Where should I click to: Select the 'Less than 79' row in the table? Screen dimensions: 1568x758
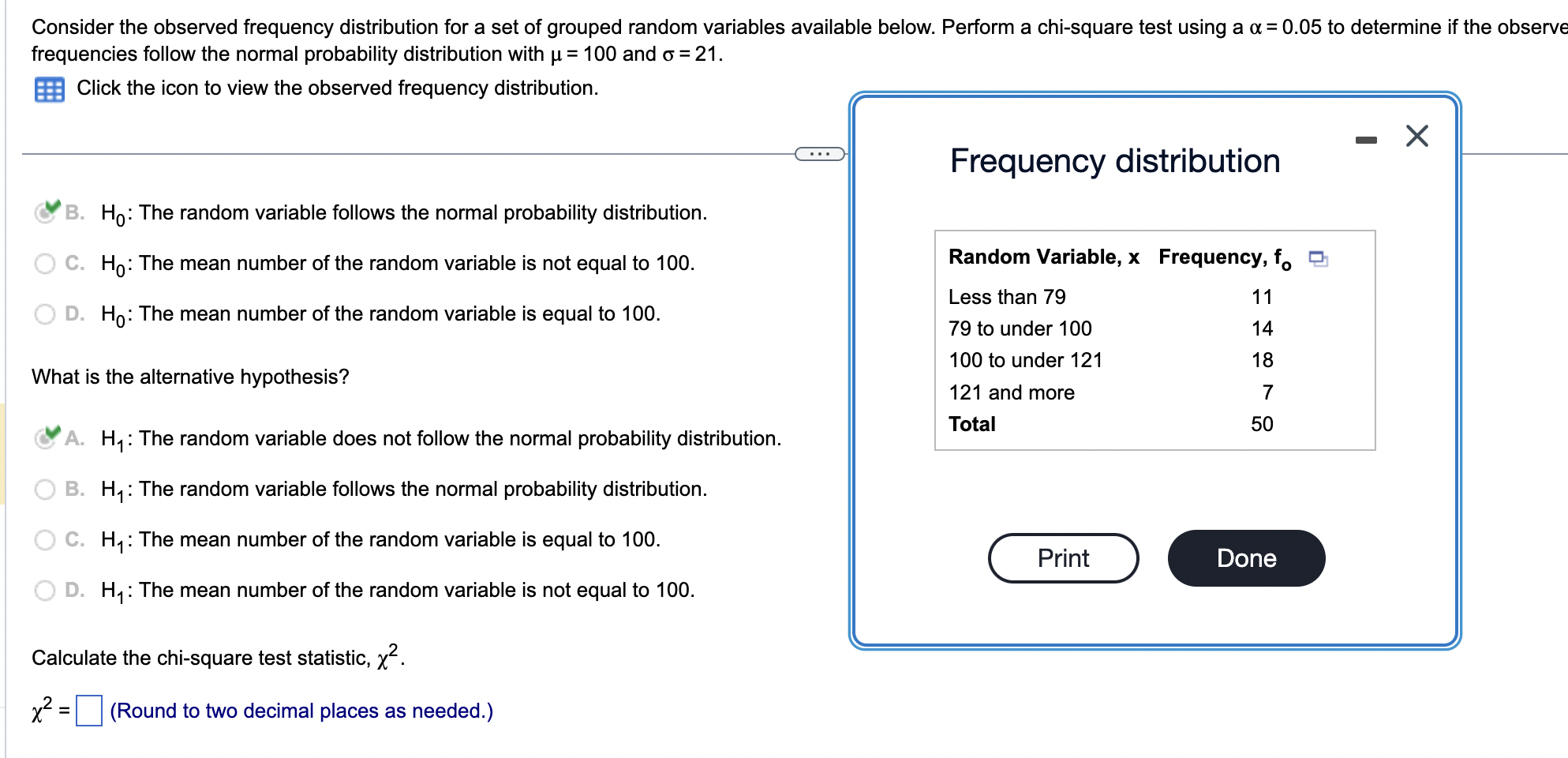tap(1005, 297)
